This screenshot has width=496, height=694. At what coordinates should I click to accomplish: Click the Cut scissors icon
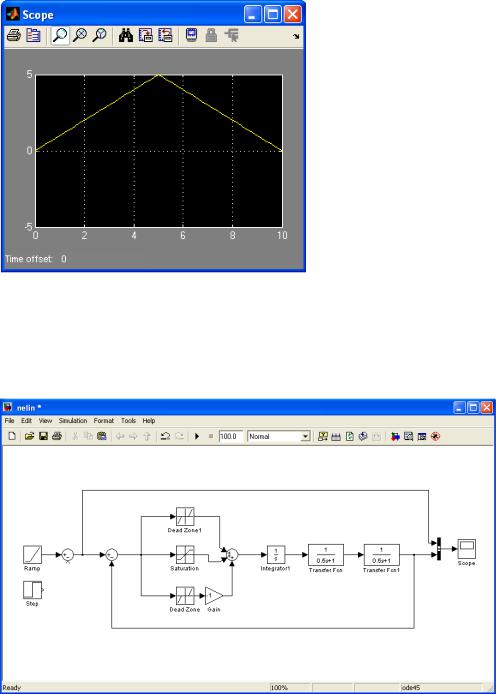[x=75, y=436]
